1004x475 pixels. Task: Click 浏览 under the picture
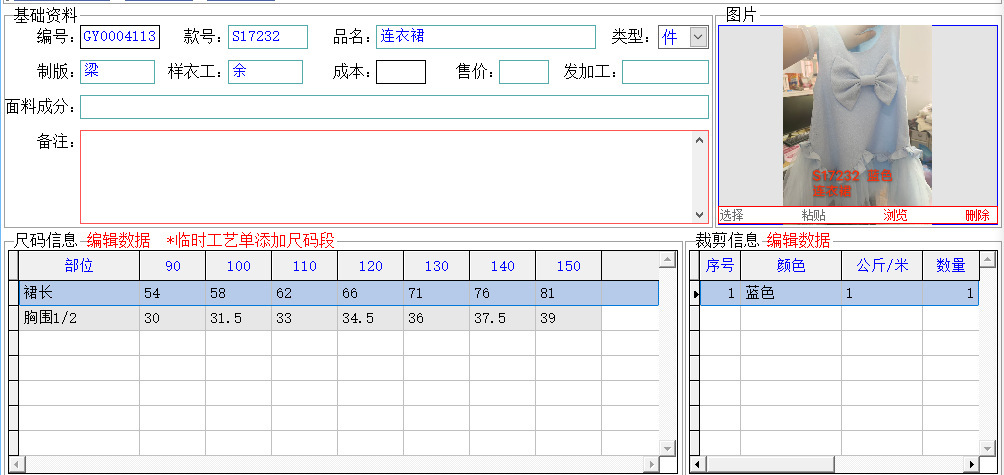point(895,216)
